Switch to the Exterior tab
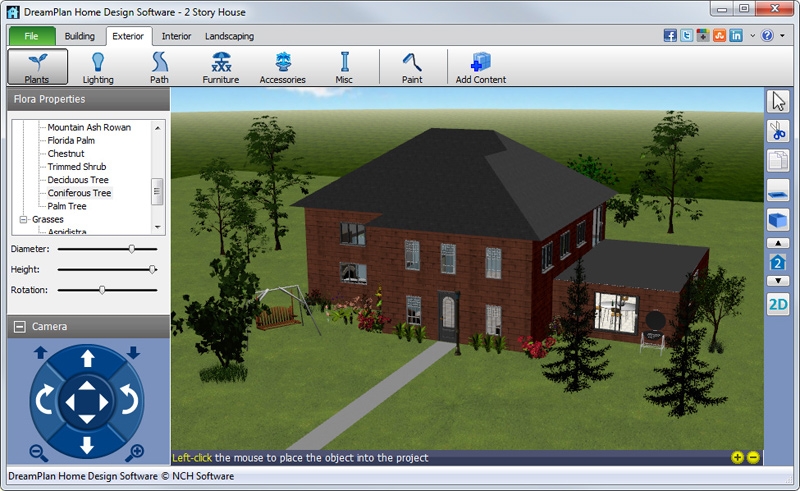This screenshot has height=491, width=800. [128, 36]
